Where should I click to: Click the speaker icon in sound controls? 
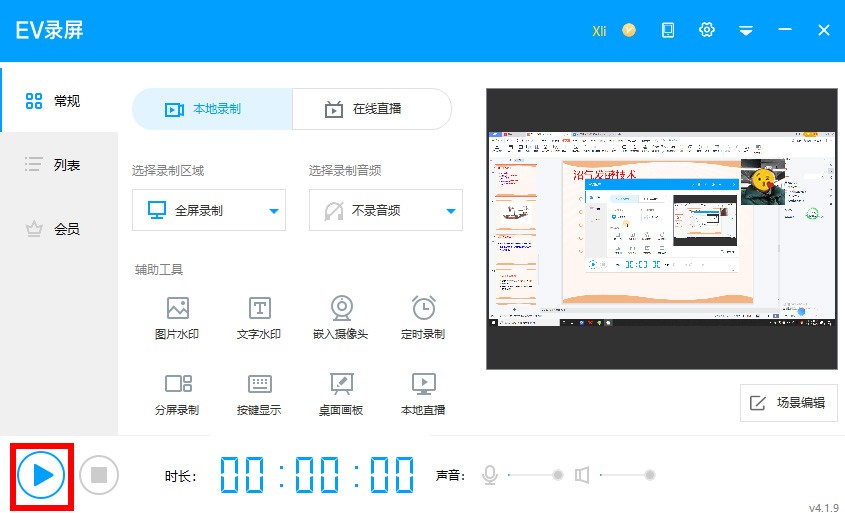(582, 475)
